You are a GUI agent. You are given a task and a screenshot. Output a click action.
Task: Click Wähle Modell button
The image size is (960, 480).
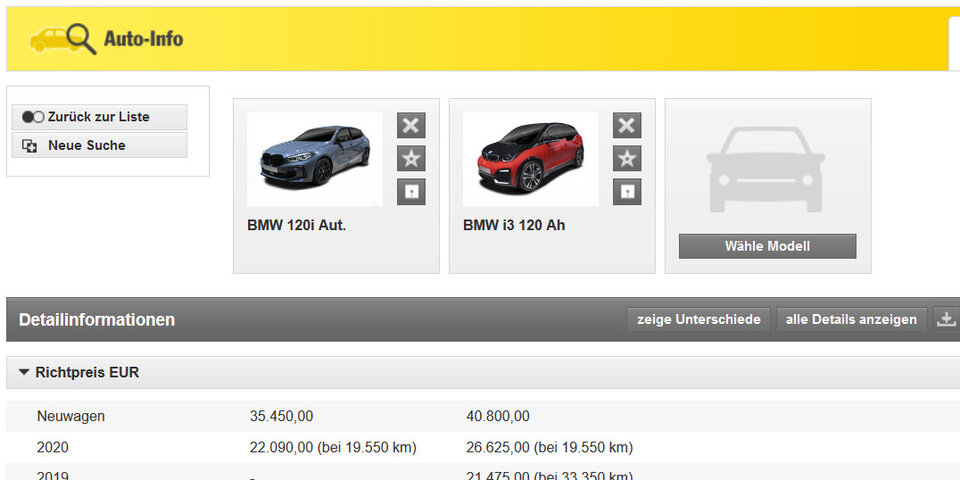(x=767, y=246)
